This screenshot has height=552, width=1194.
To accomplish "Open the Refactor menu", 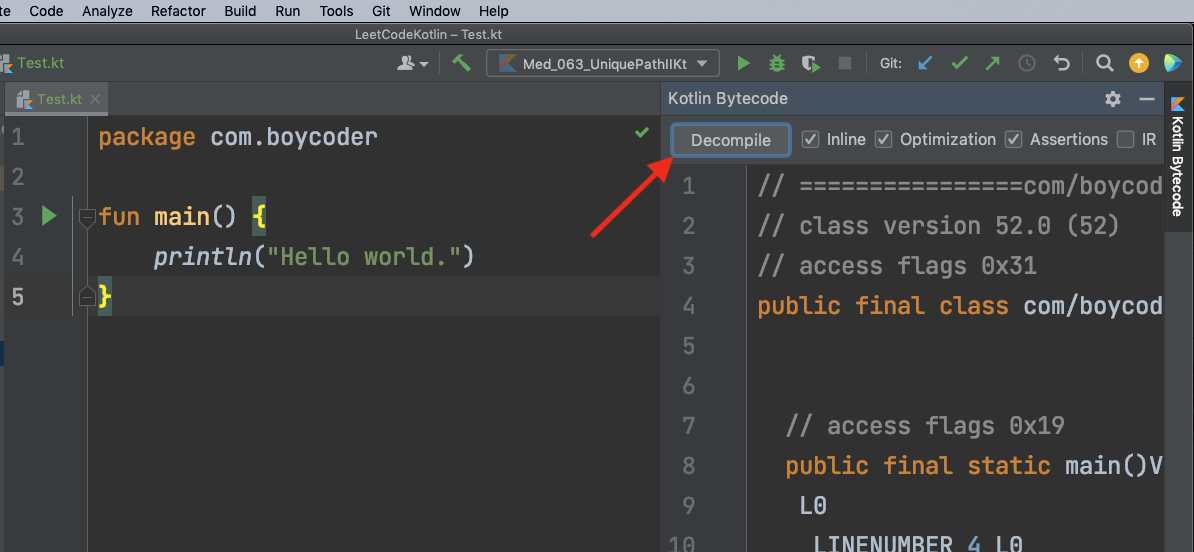I will pyautogui.click(x=178, y=11).
